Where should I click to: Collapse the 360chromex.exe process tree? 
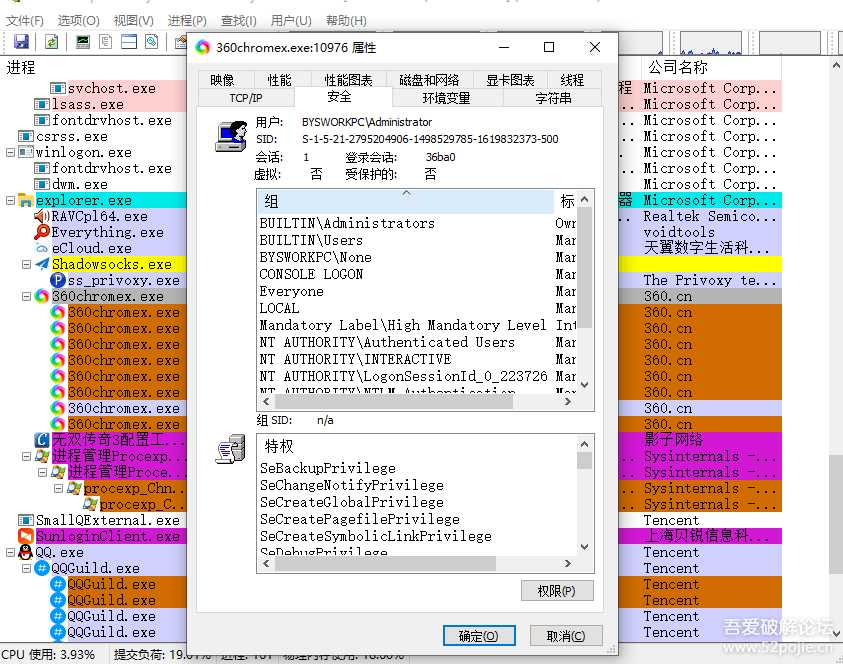(27, 296)
